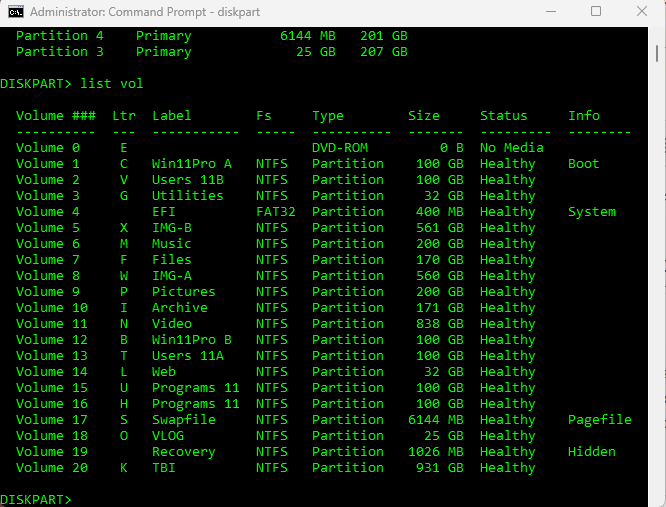Click the 'Pagefile' info text
Viewport: 666px width, 507px height.
600,420
